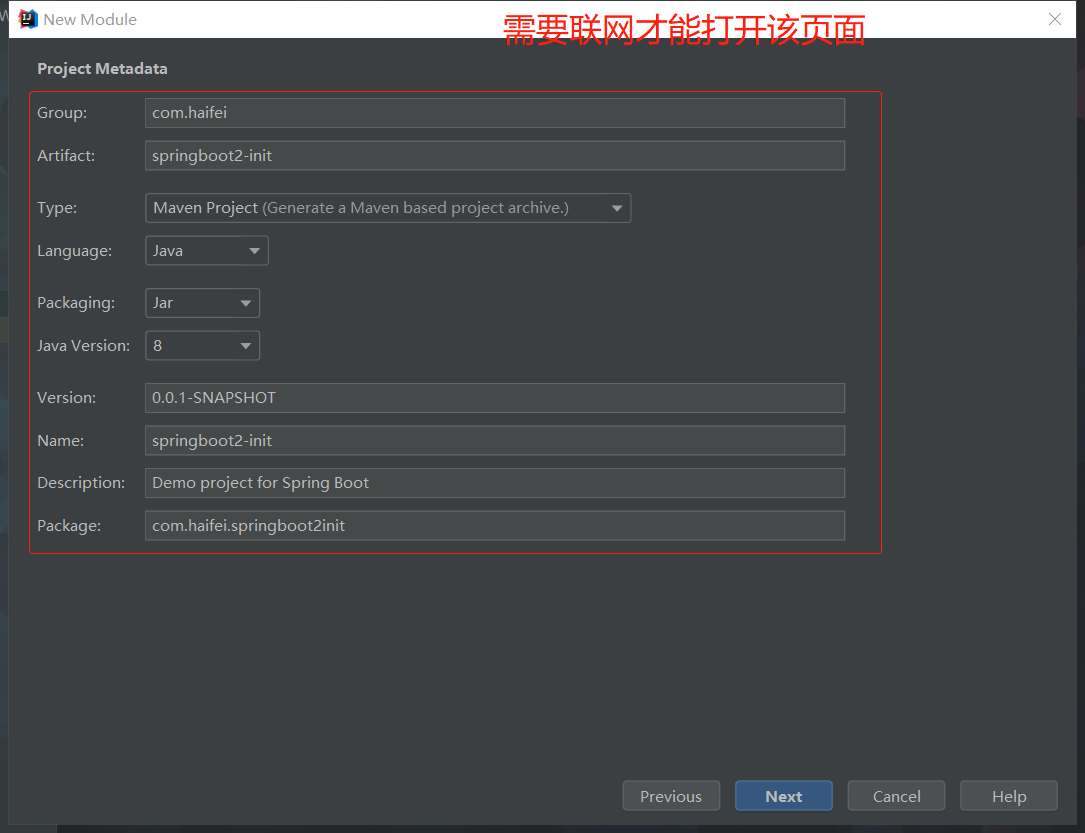
Task: Open the Language dropdown showing Java
Action: click(207, 250)
